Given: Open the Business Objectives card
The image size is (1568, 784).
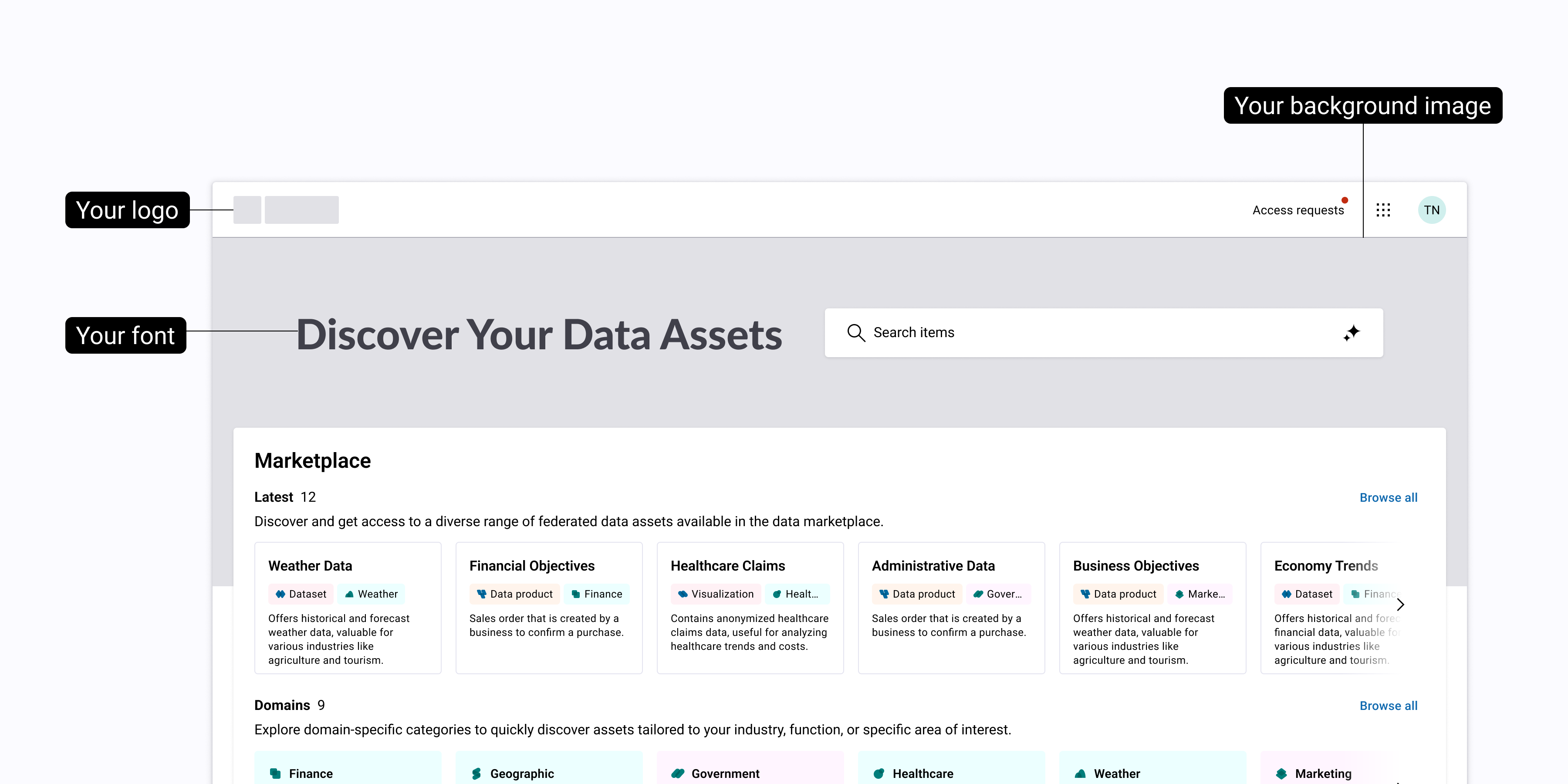Looking at the screenshot, I should tap(1152, 608).
